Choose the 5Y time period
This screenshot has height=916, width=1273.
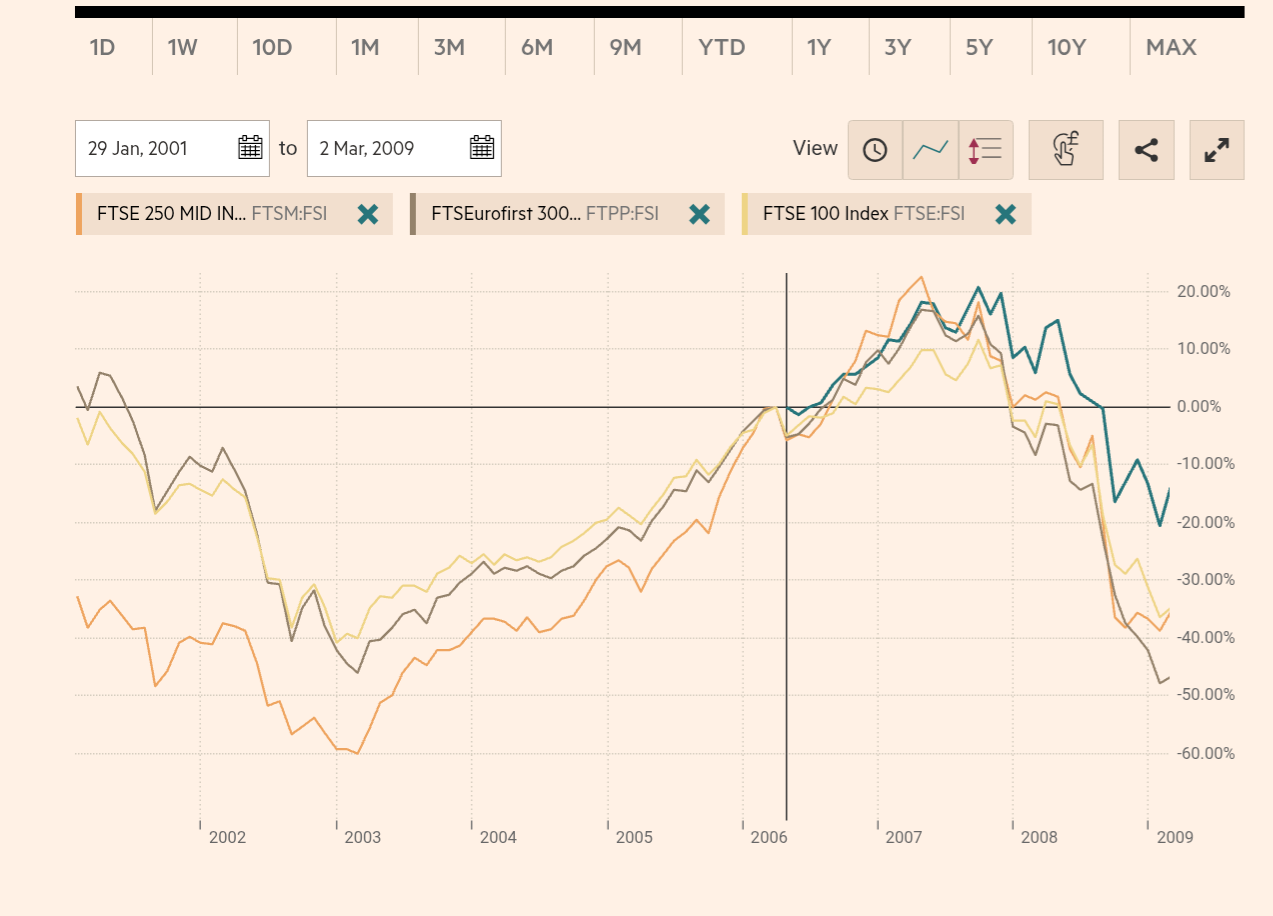click(979, 47)
